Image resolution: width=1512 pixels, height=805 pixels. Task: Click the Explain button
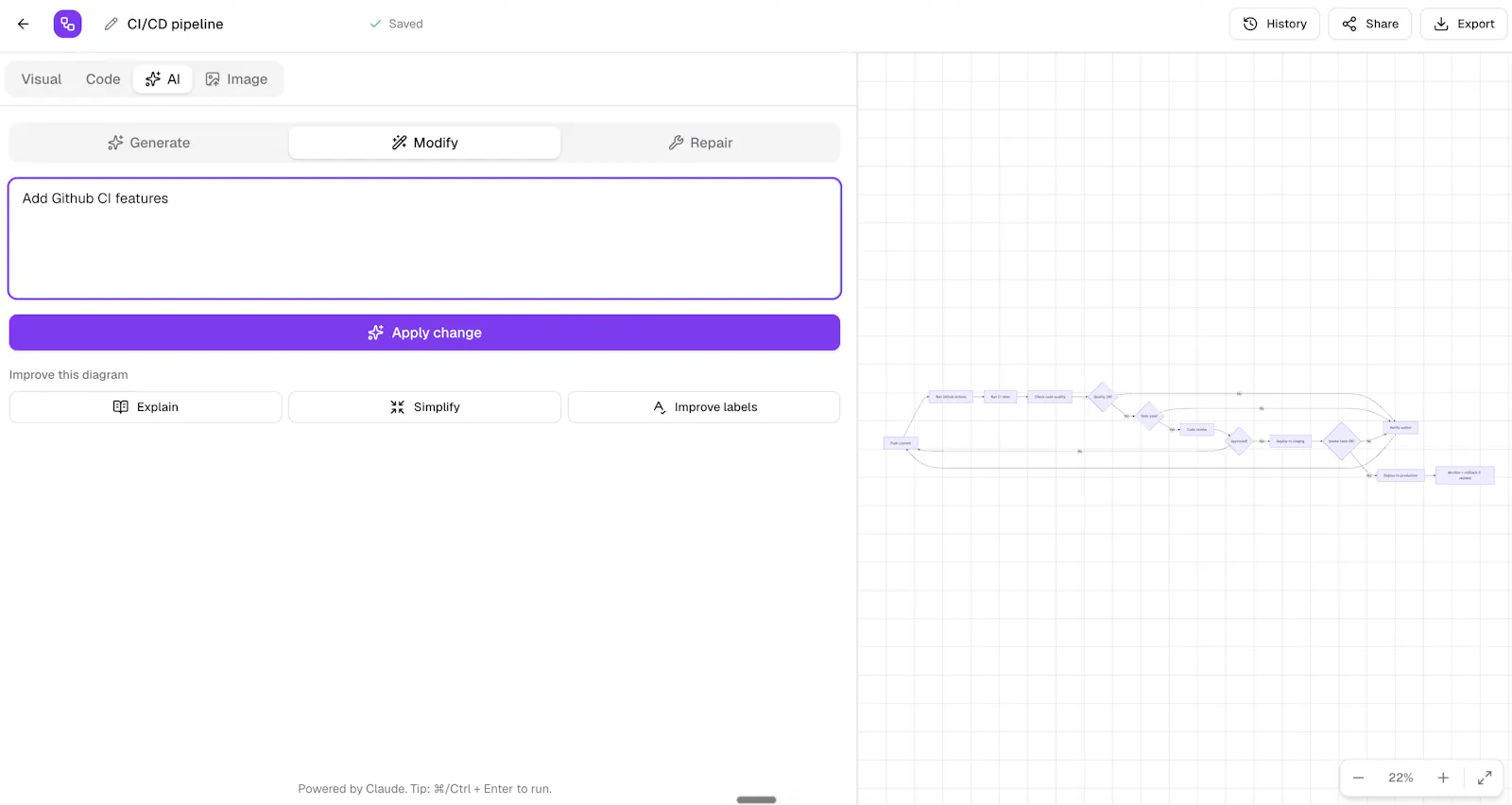tap(146, 407)
